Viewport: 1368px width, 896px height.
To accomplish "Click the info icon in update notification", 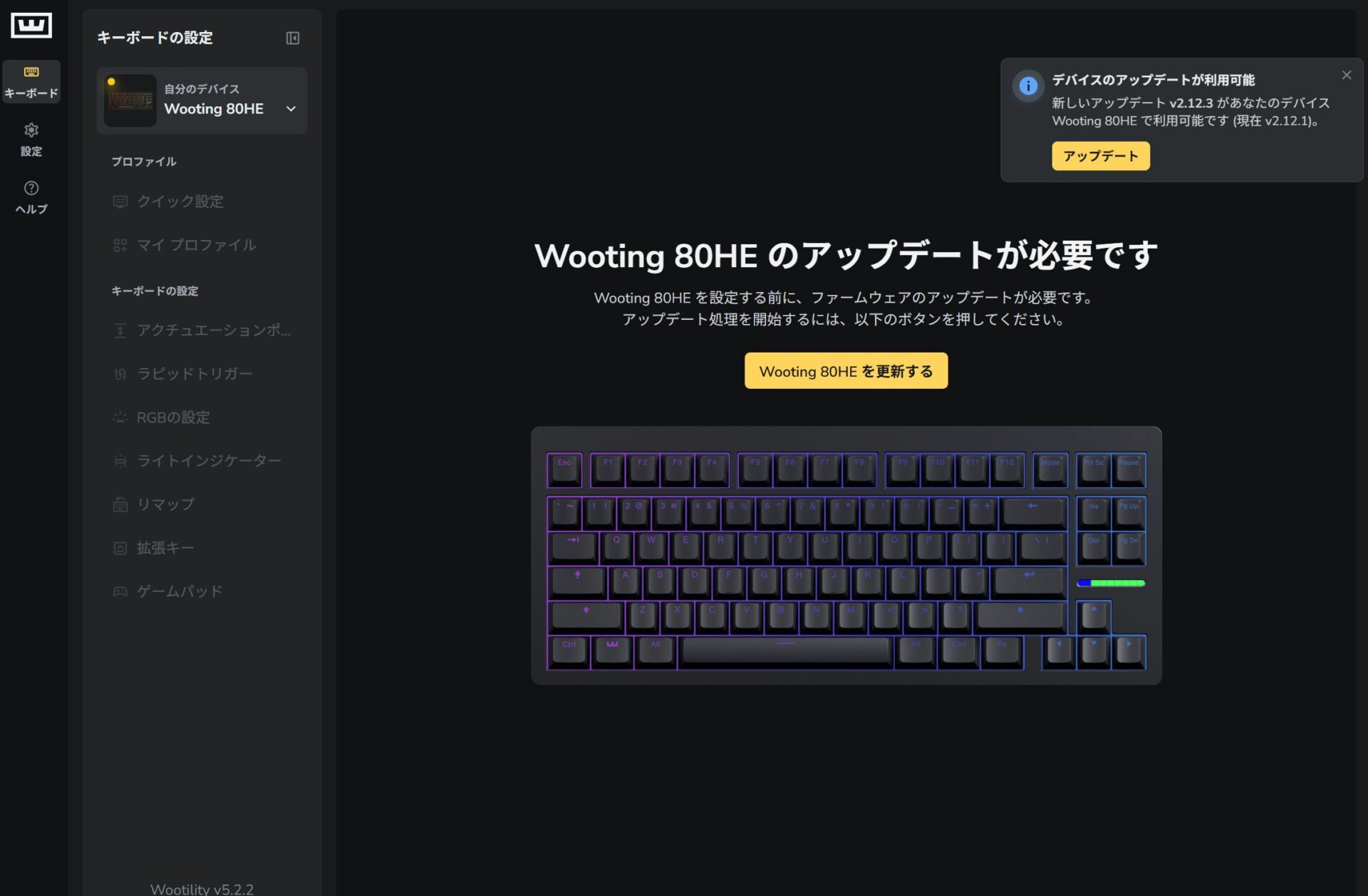I will tap(1028, 86).
